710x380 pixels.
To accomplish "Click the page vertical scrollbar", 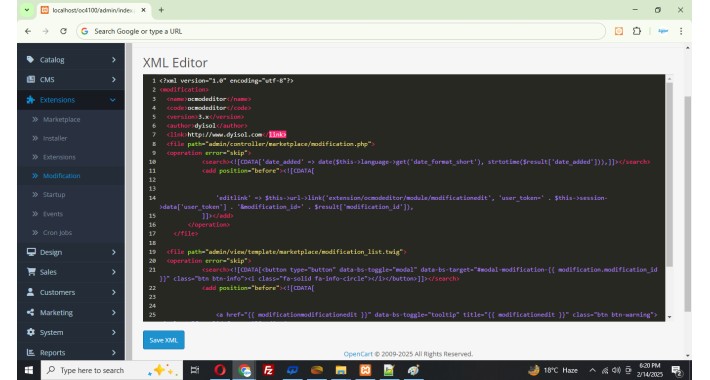I will click(x=687, y=204).
